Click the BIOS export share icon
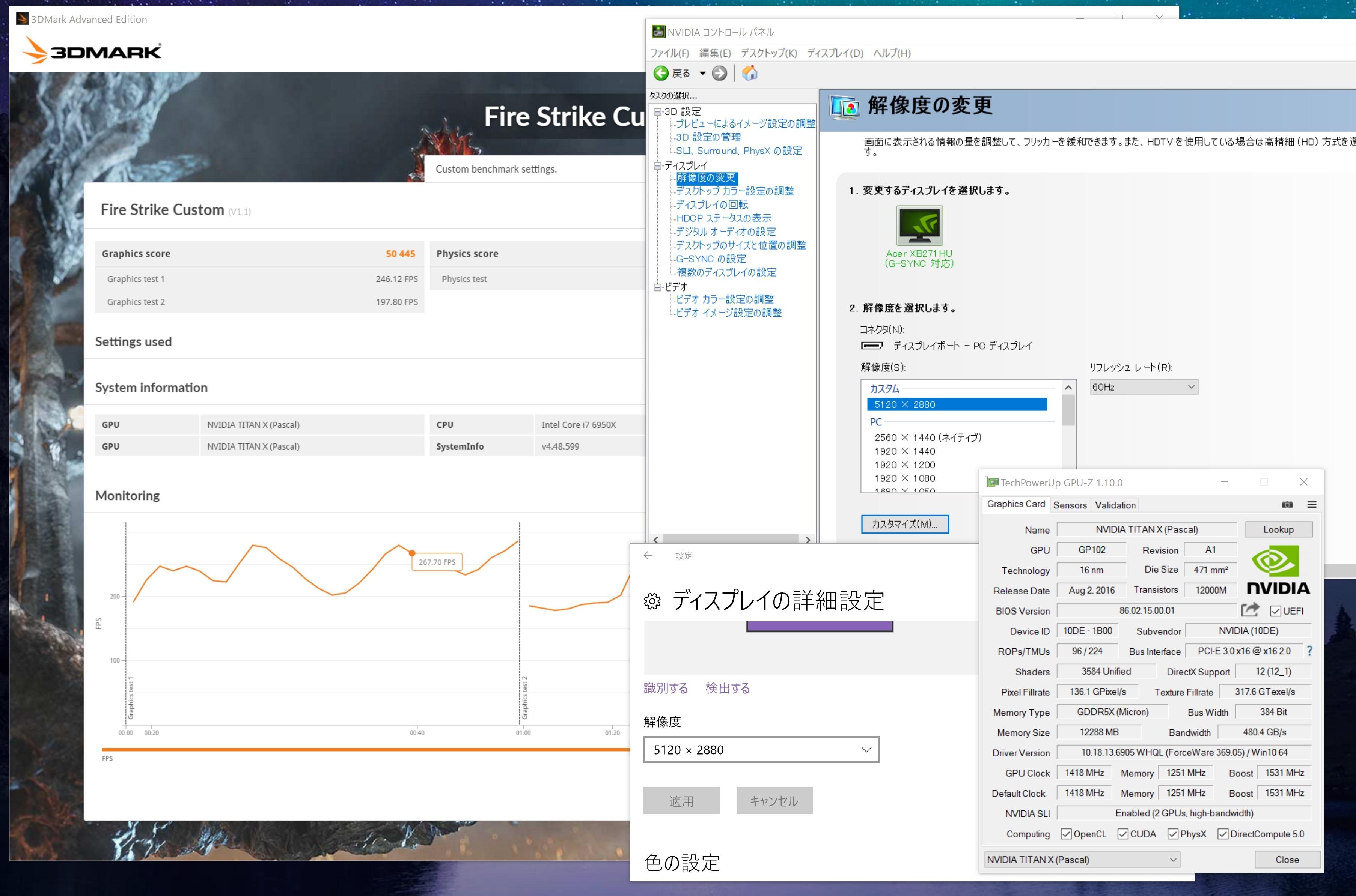The height and width of the screenshot is (896, 1356). (x=1250, y=610)
